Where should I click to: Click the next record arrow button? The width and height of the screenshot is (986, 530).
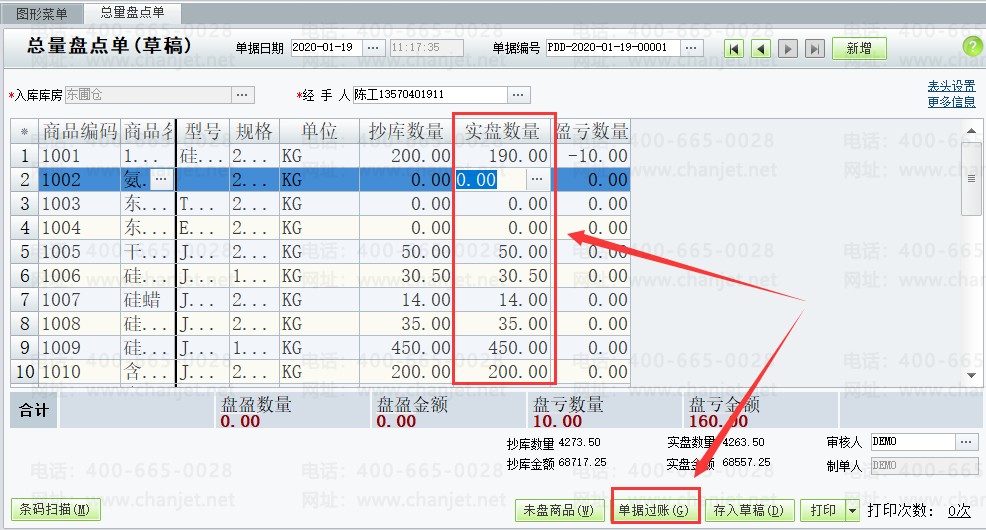point(788,48)
